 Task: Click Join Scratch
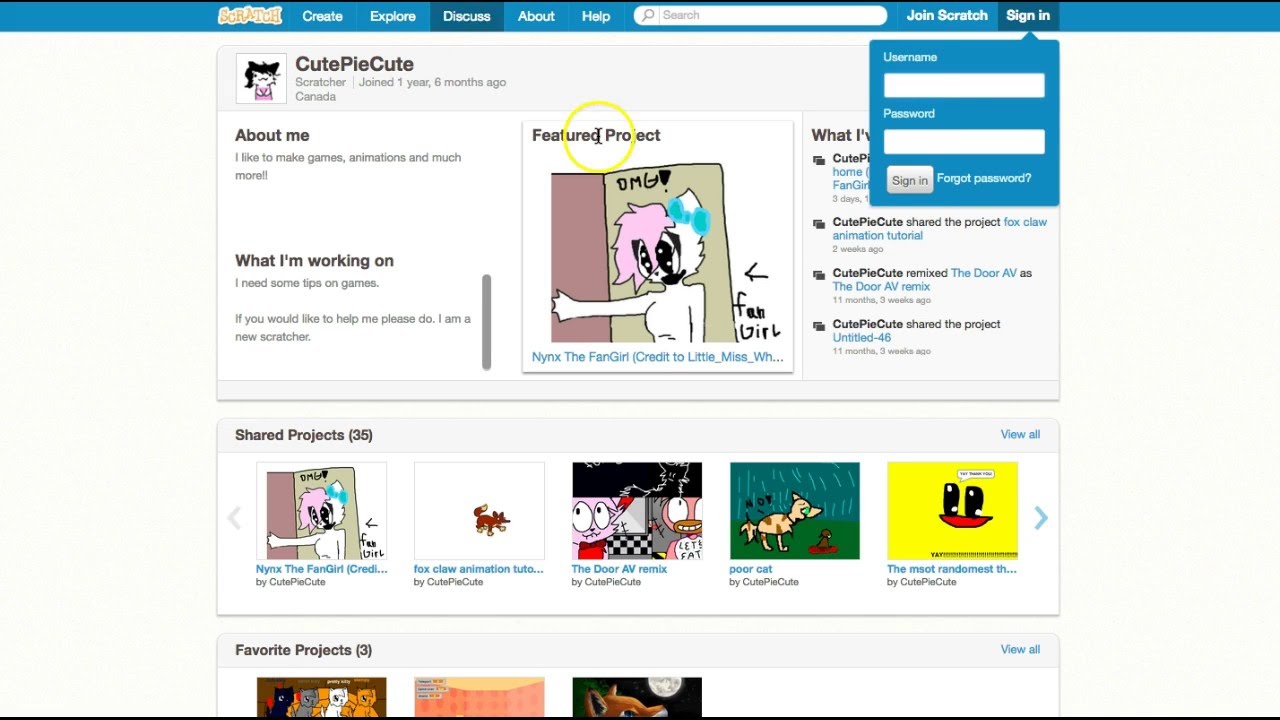[947, 16]
